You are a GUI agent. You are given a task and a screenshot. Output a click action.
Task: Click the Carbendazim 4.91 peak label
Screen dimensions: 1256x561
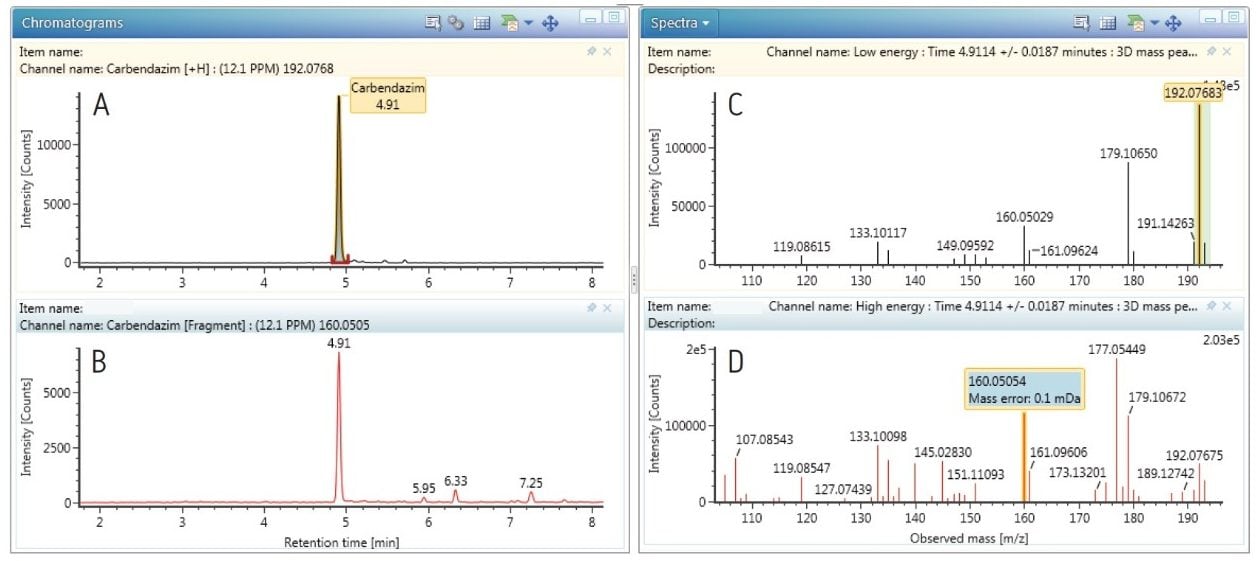[388, 96]
